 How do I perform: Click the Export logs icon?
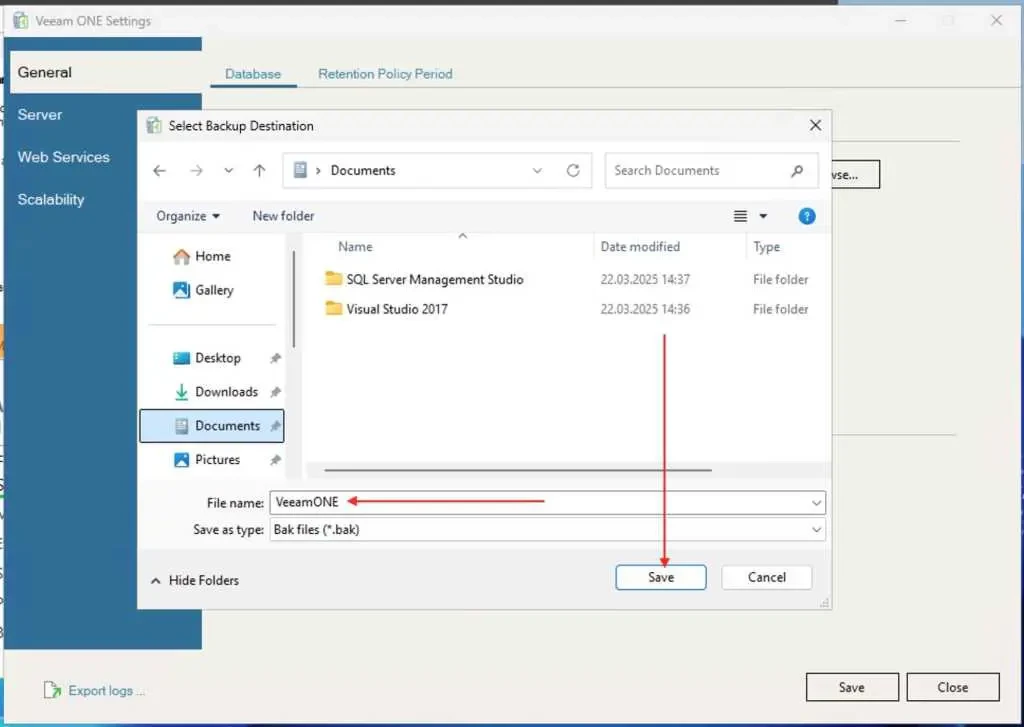[x=52, y=690]
